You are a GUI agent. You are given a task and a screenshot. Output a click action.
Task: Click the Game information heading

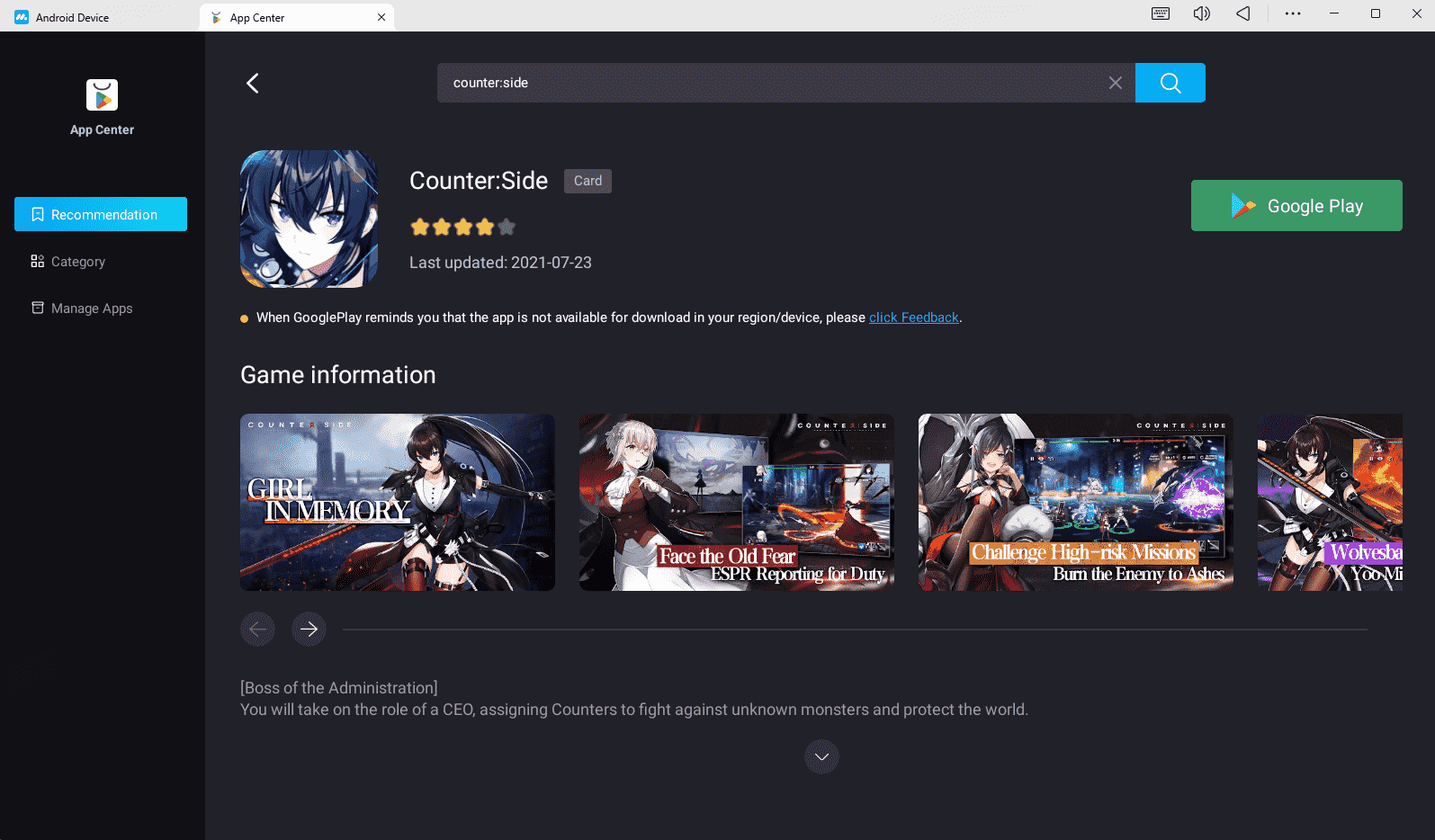[337, 375]
